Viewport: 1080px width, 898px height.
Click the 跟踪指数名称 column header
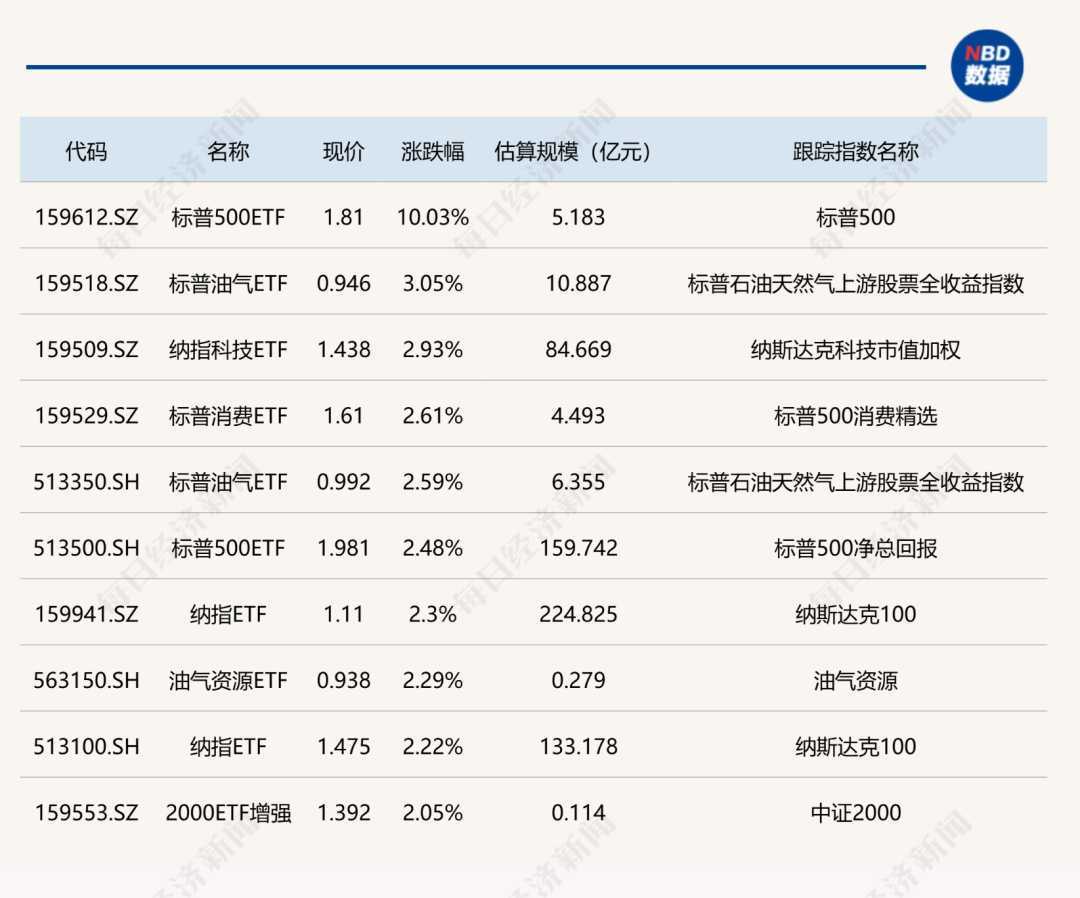855,152
